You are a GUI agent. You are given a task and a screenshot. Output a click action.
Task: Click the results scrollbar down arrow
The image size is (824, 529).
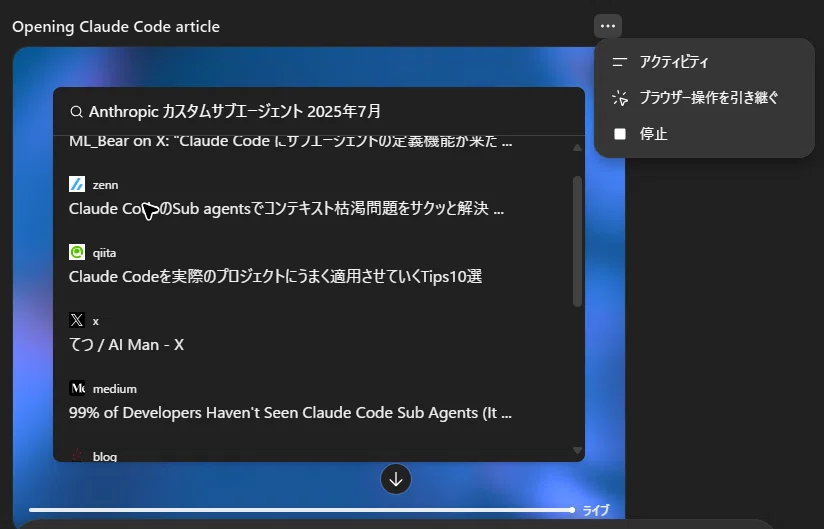point(577,450)
